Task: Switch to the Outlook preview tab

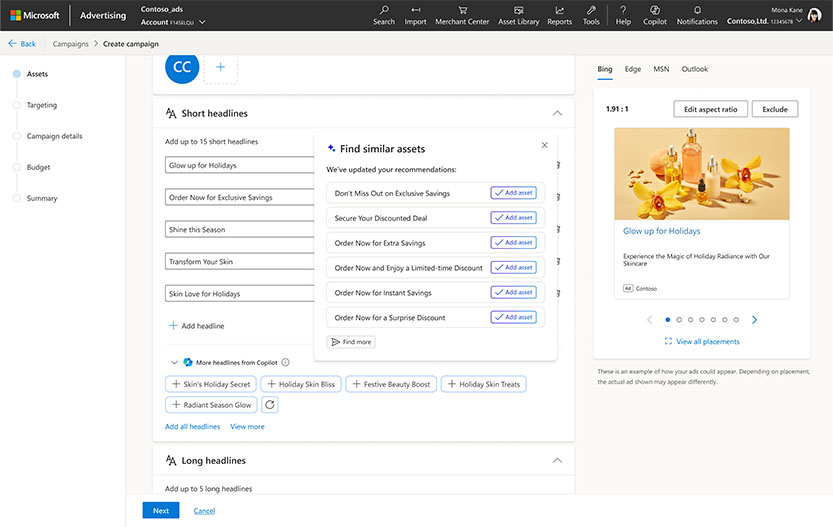Action: click(695, 69)
